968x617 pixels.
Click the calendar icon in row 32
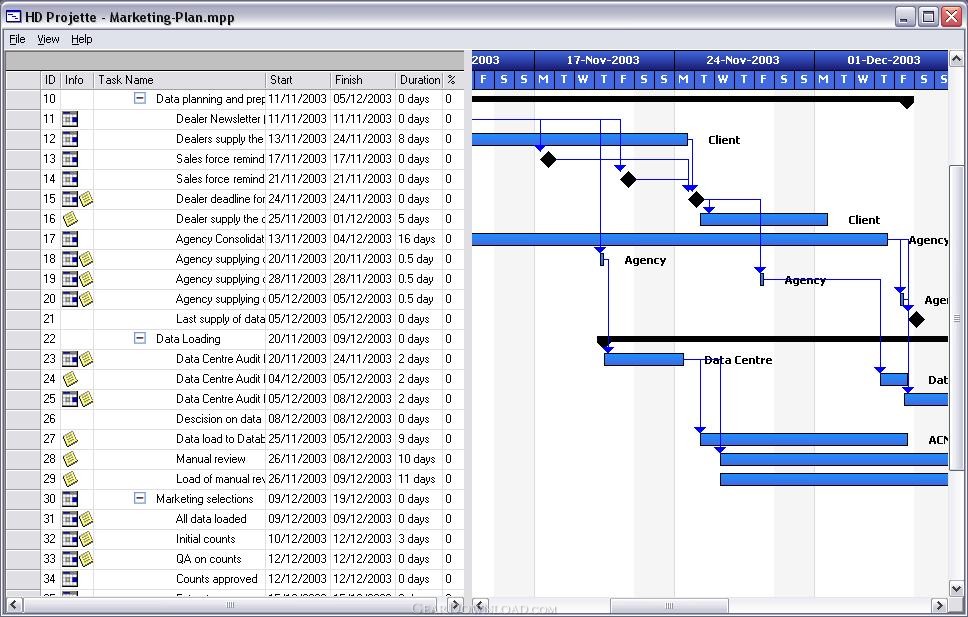(x=70, y=539)
